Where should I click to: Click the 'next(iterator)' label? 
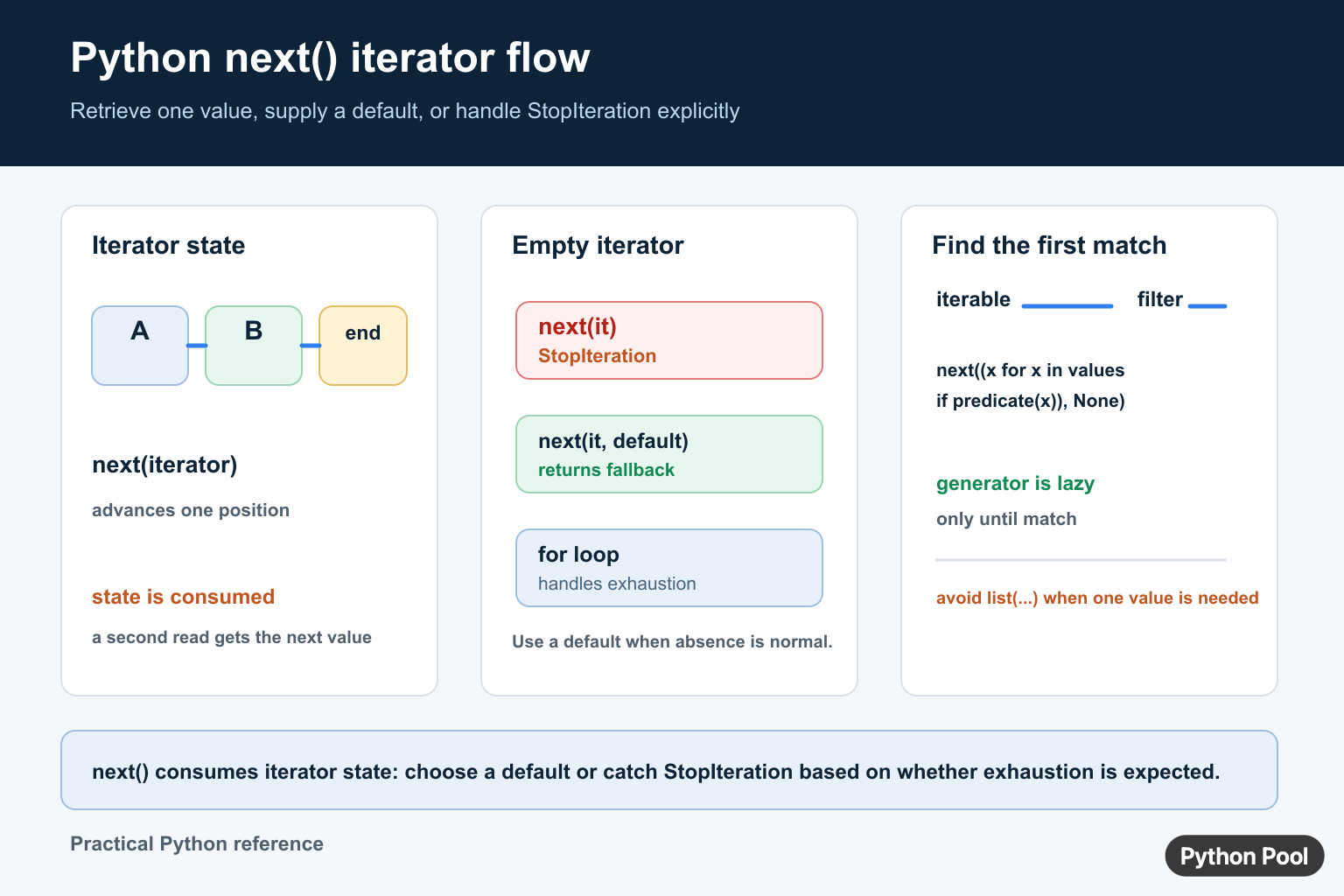click(x=164, y=465)
